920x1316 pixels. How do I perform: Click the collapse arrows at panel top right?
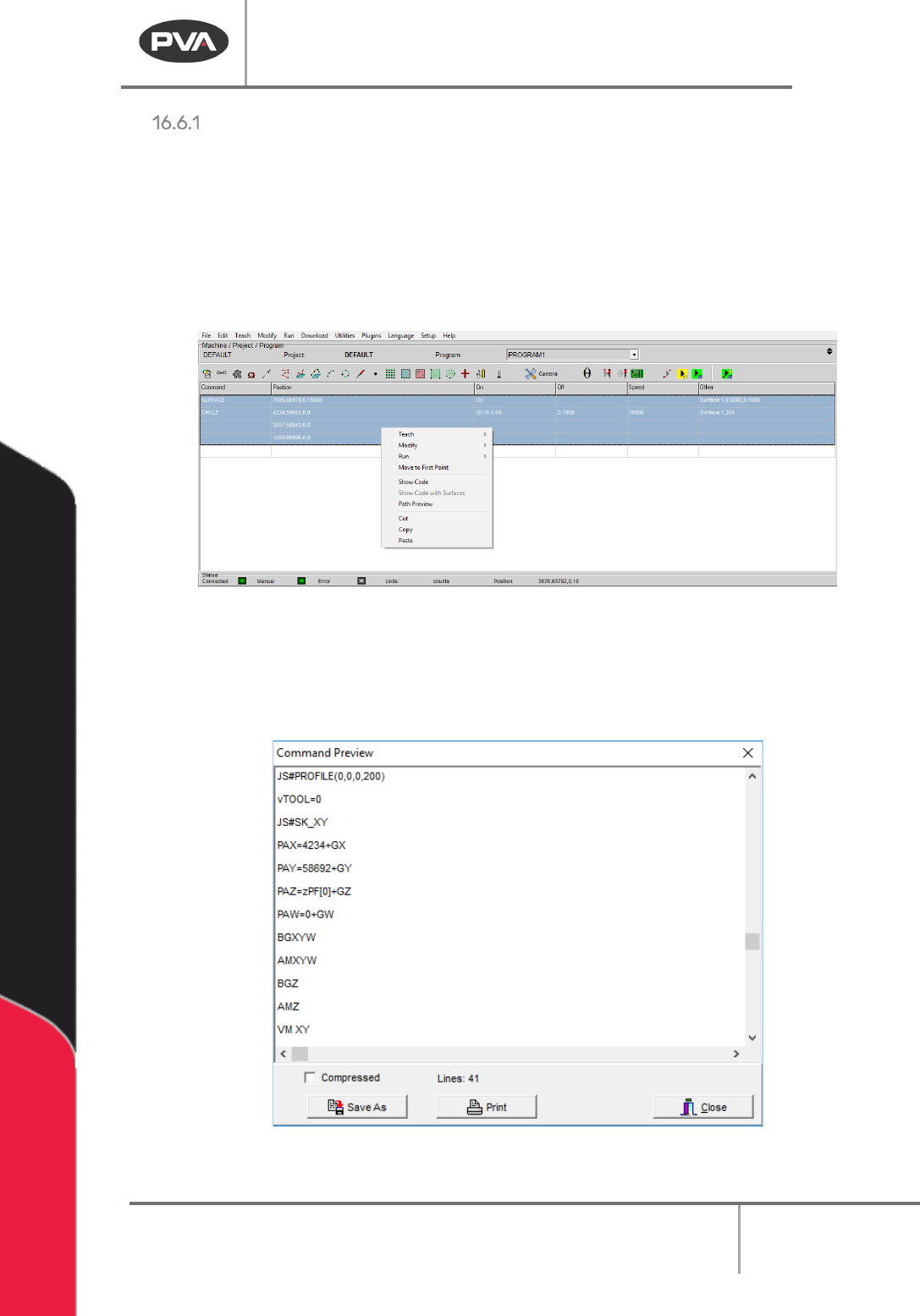[x=829, y=351]
